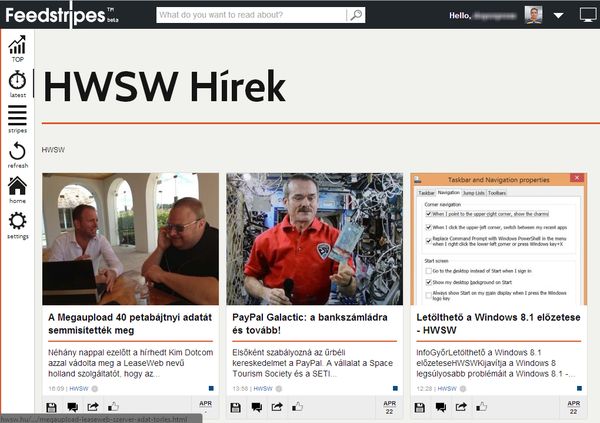The width and height of the screenshot is (600, 423).
Task: Open the Letölthető a Windows 8.1 headline
Action: point(498,323)
